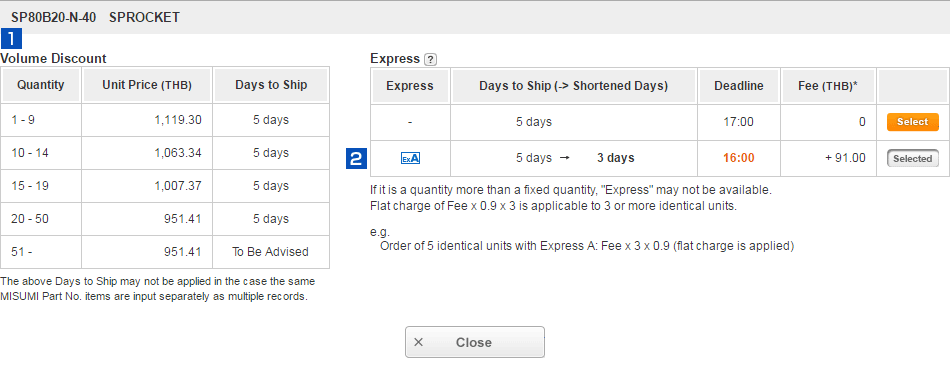Click the Express help question mark icon
The image size is (950, 370).
point(430,59)
